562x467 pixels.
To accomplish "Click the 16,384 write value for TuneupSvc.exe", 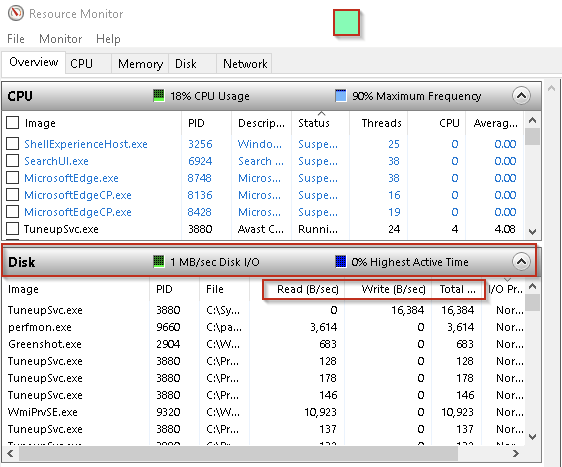I will [x=408, y=310].
